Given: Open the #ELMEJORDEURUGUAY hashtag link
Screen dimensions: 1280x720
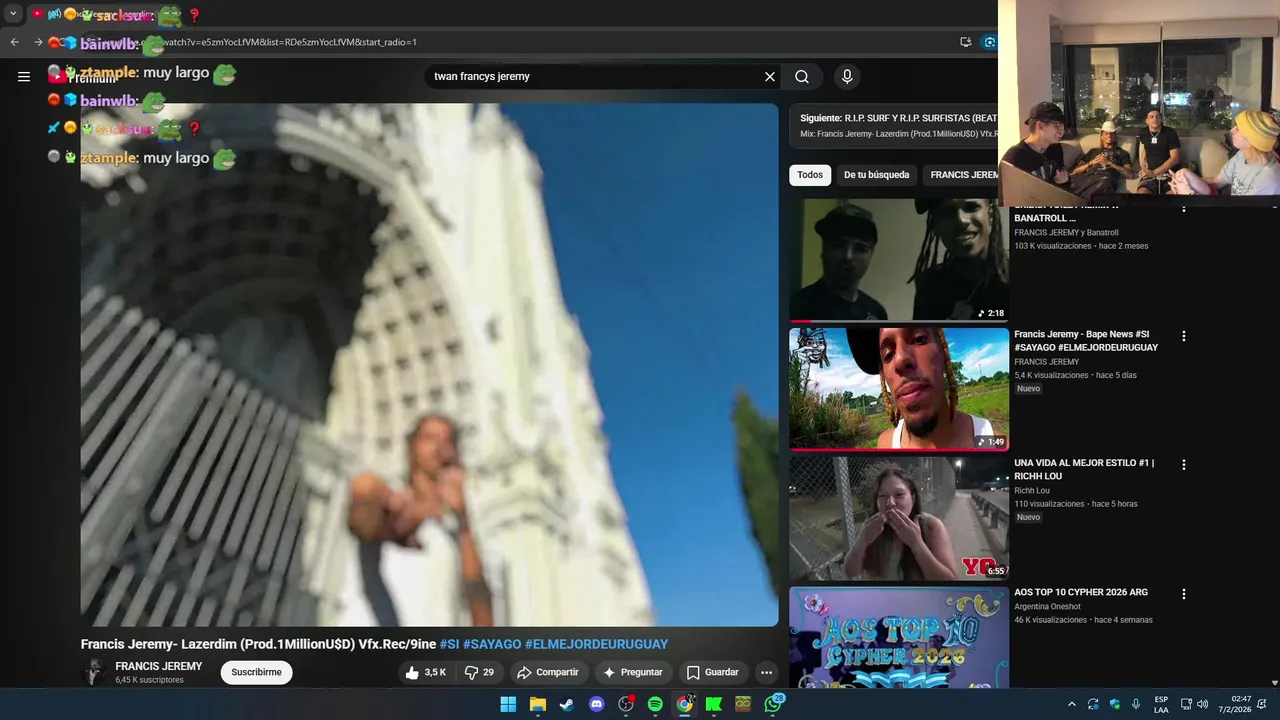Looking at the screenshot, I should [x=596, y=644].
